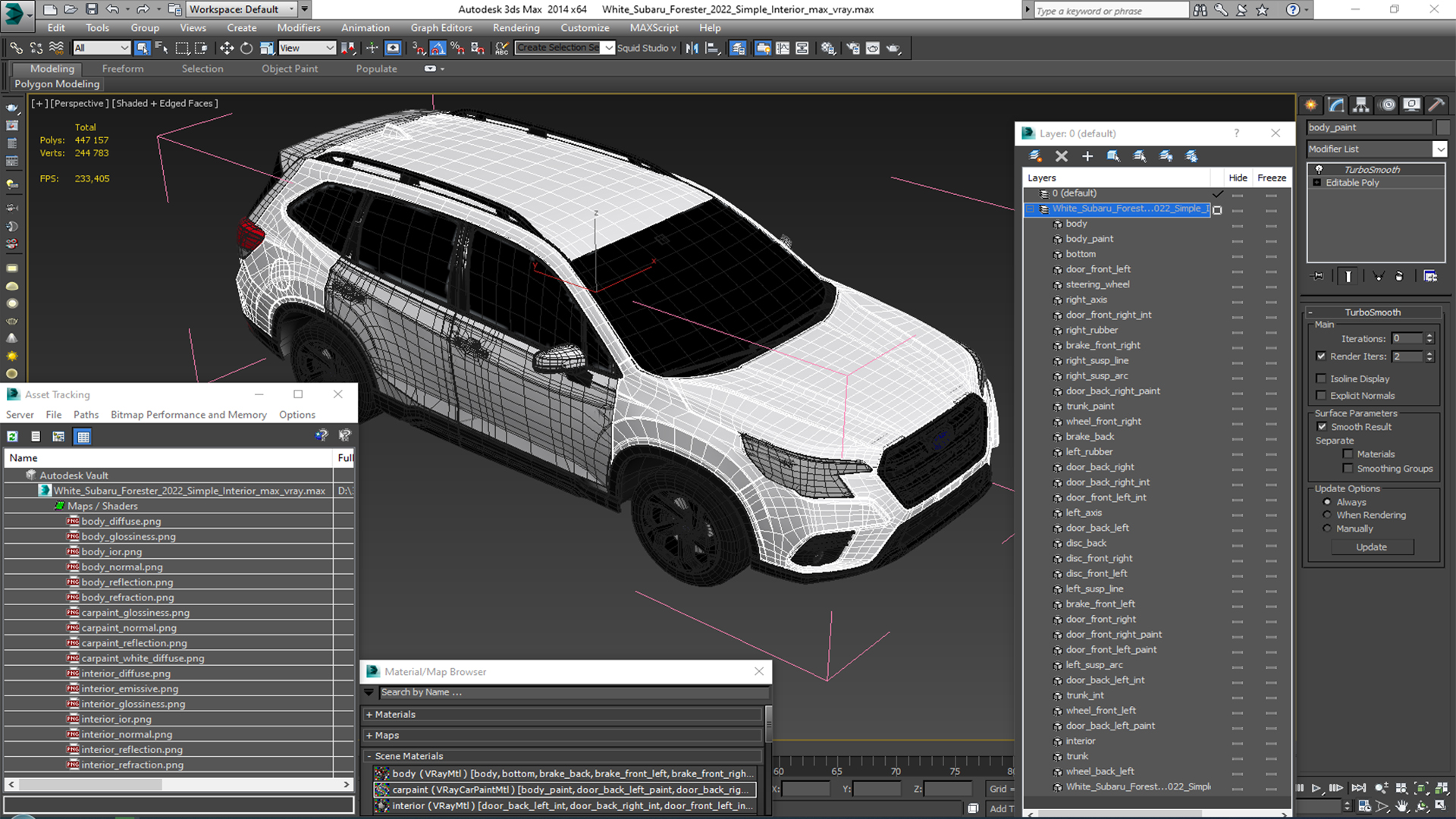Expand the Editable Poly modifier entry
The height and width of the screenshot is (819, 1456).
point(1317,183)
